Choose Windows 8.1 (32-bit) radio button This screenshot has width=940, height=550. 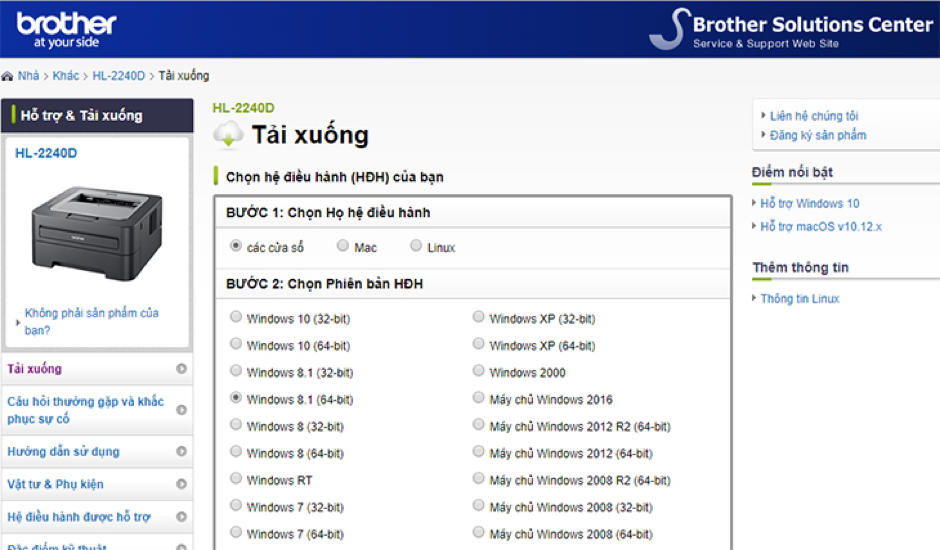tap(236, 371)
